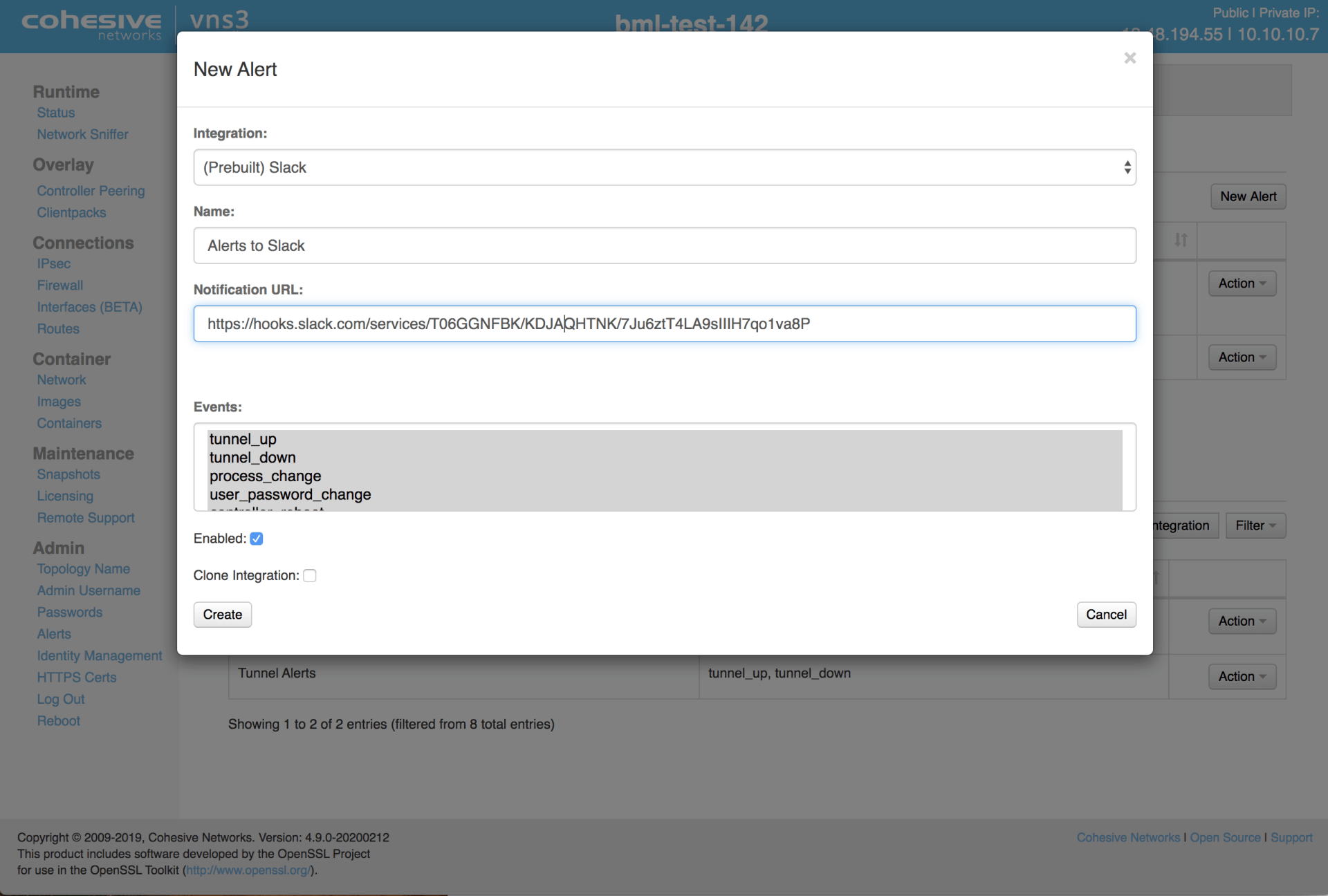The width and height of the screenshot is (1328, 896).
Task: Click the Name field containing Alerts to Slack
Action: [664, 245]
